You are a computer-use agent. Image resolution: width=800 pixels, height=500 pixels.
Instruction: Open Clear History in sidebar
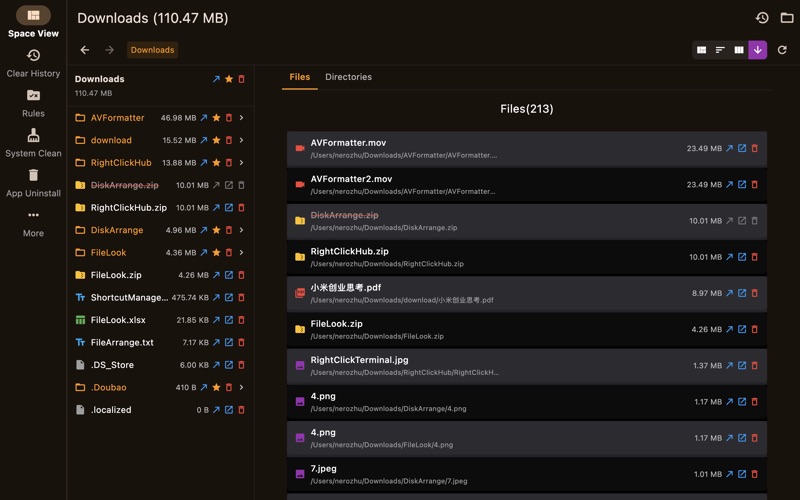(33, 63)
